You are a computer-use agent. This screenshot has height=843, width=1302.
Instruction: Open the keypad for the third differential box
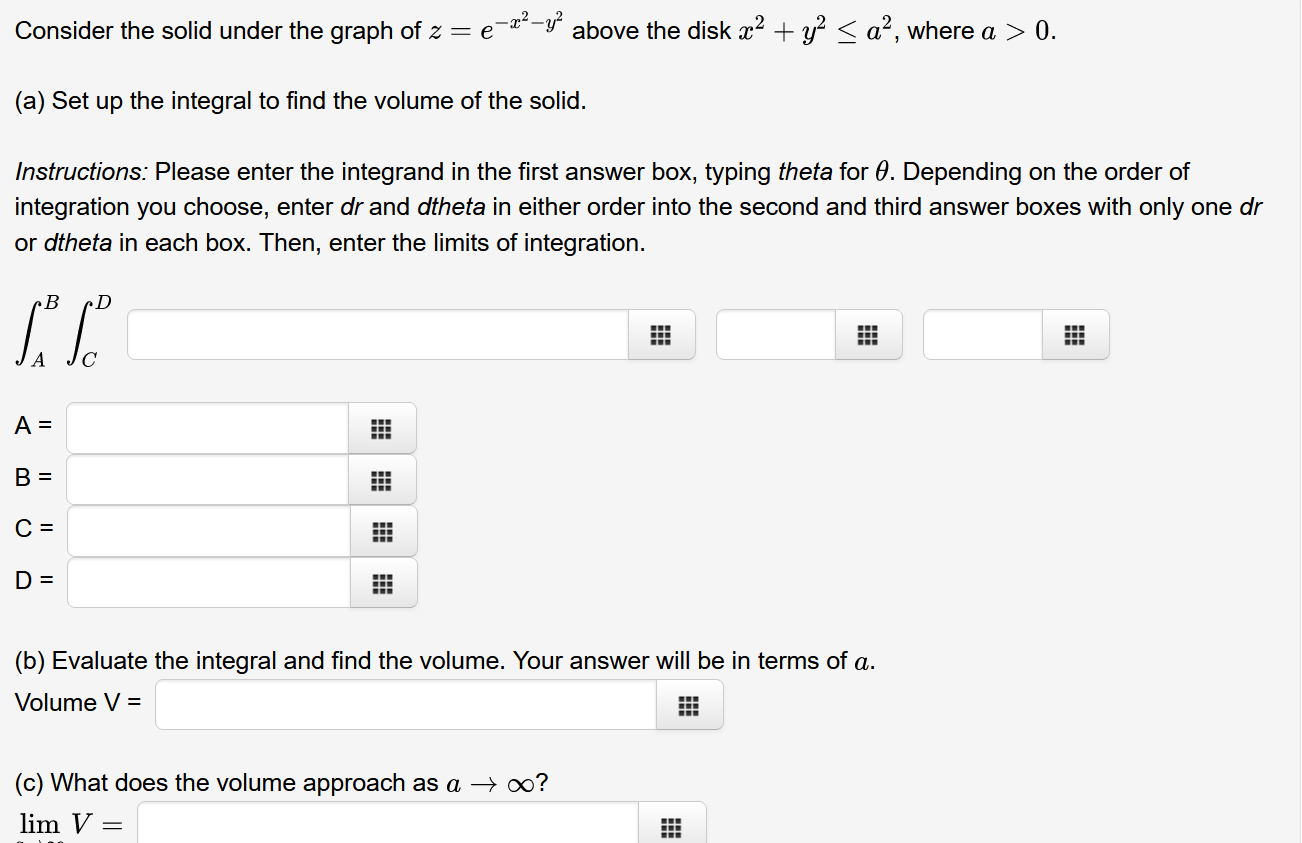tap(1074, 335)
